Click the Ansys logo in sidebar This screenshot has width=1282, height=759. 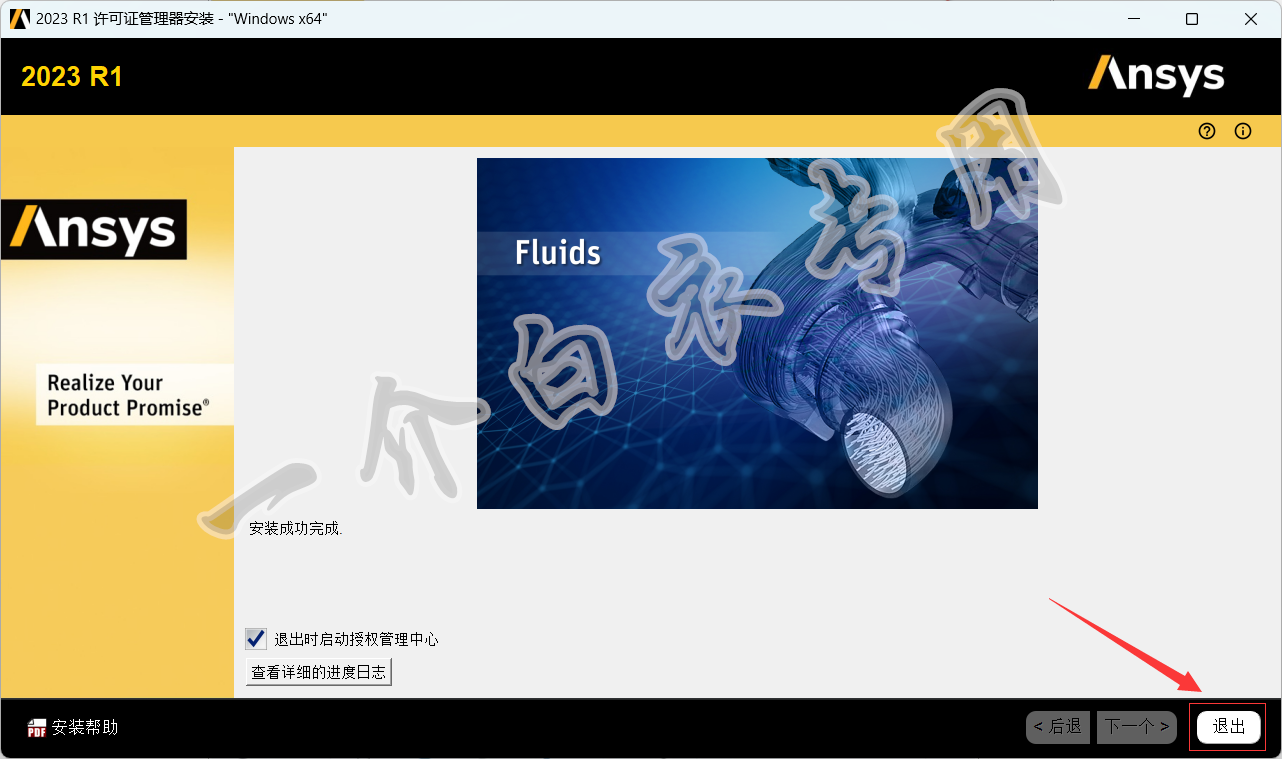[94, 229]
